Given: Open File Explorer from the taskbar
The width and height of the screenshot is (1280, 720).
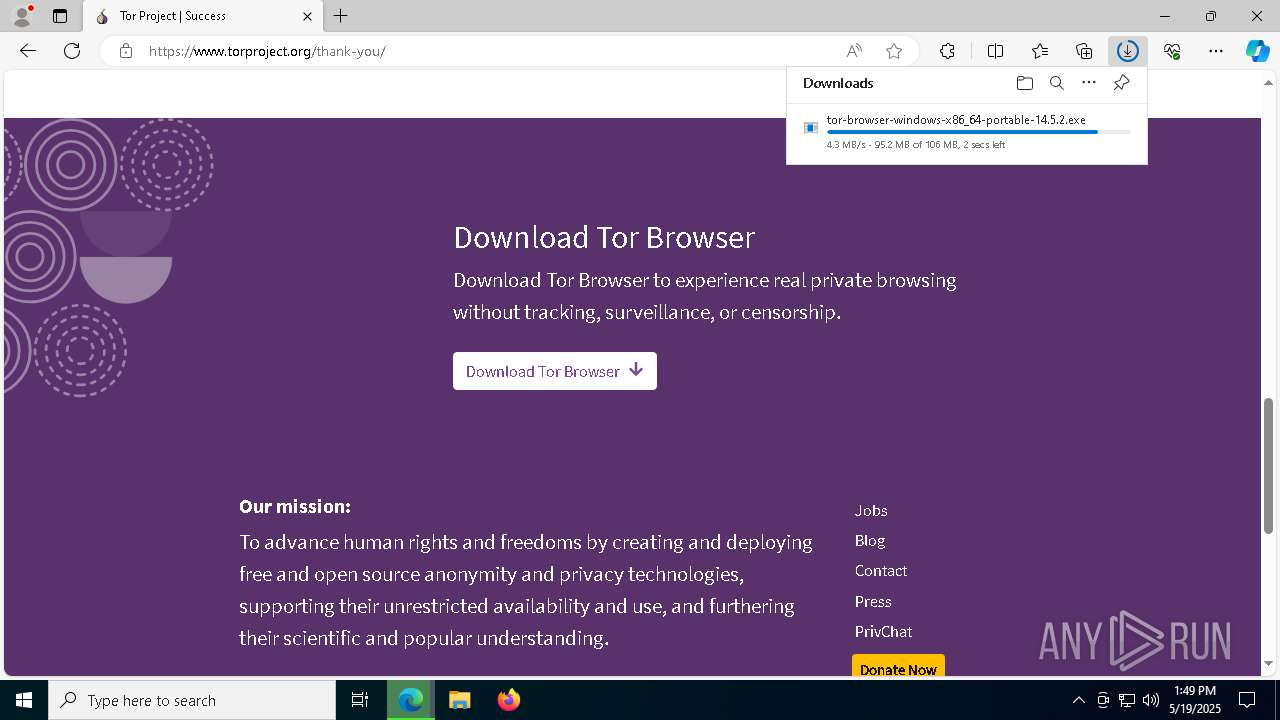Looking at the screenshot, I should click(x=459, y=700).
